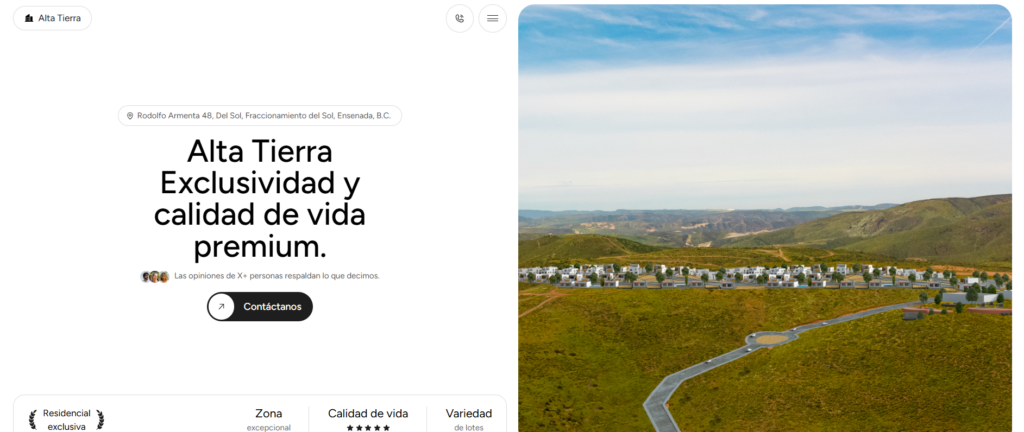Click the Contáctanos button label
The width and height of the screenshot is (1024, 432).
pyautogui.click(x=272, y=307)
